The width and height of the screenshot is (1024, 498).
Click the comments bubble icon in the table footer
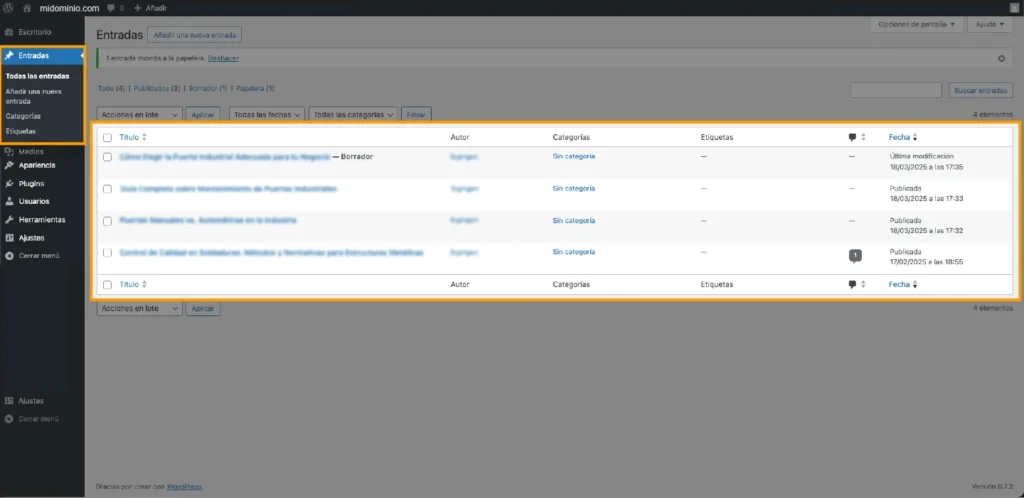(x=852, y=285)
